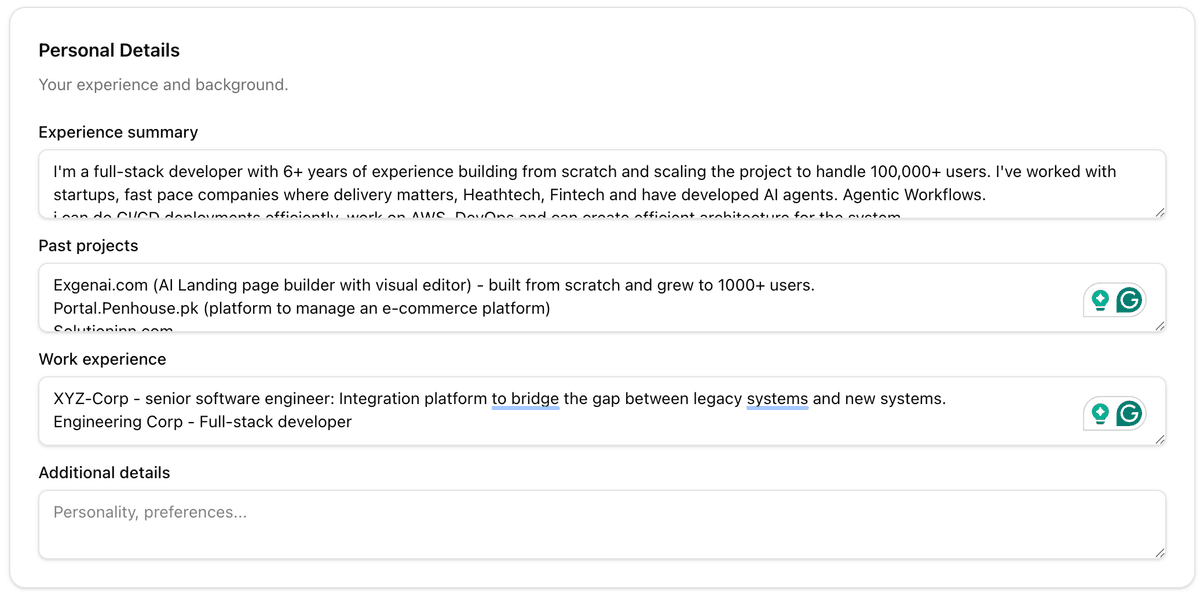Click the lightbulb icon in Work experience field

pyautogui.click(x=1100, y=413)
